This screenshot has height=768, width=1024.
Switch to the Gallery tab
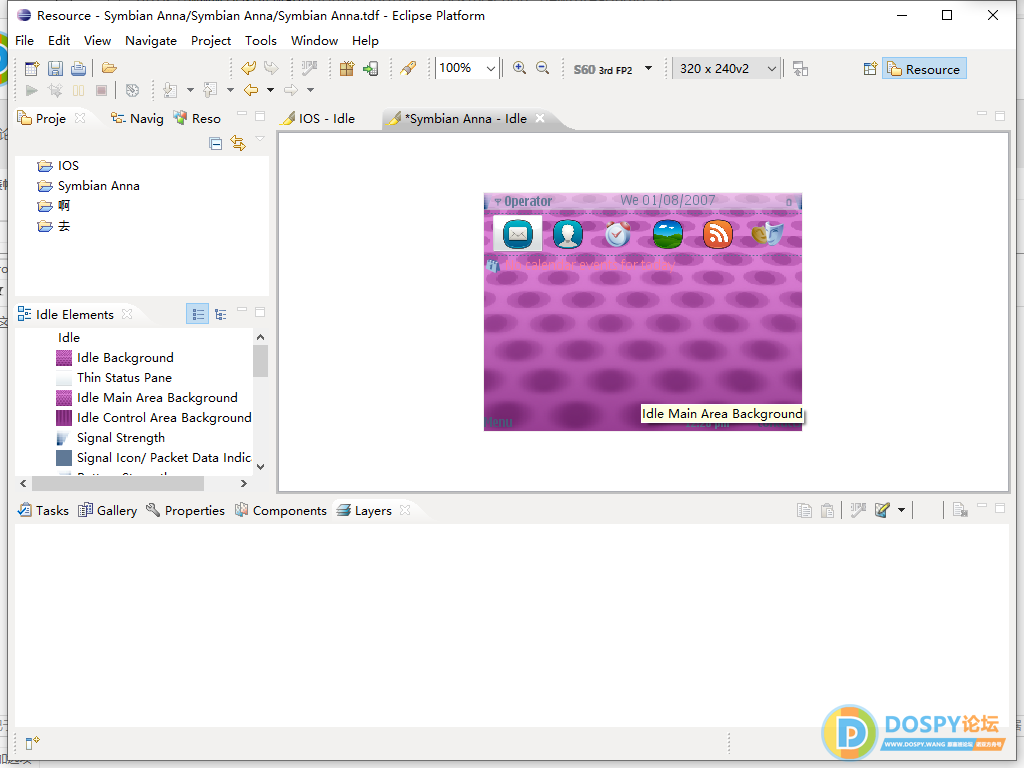coord(108,511)
